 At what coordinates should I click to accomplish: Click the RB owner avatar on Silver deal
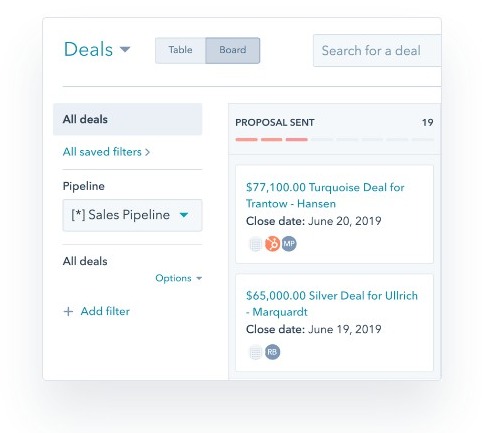click(x=272, y=352)
